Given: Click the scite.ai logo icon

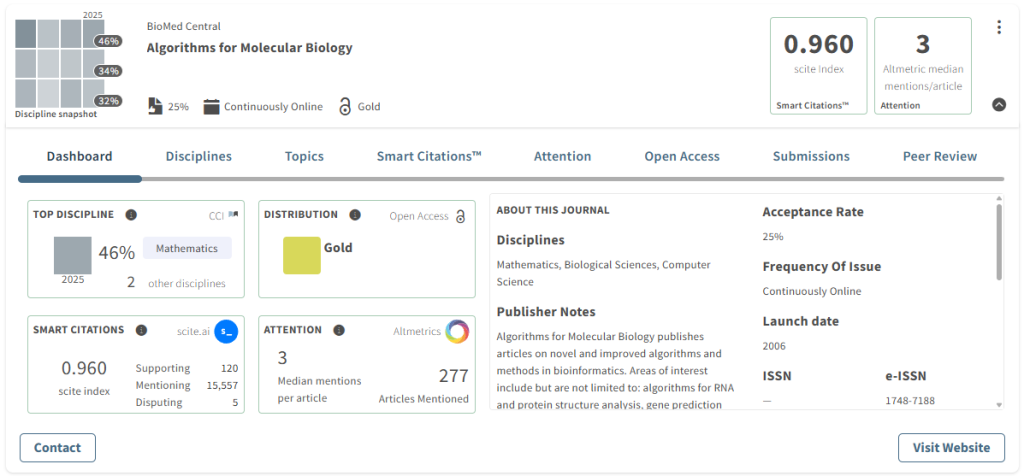Looking at the screenshot, I should 226,332.
